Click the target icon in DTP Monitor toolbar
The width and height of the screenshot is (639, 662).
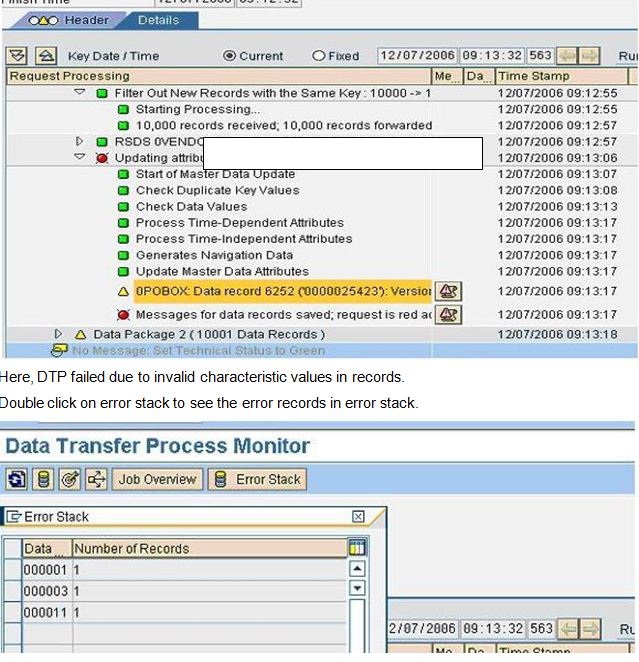[x=70, y=480]
